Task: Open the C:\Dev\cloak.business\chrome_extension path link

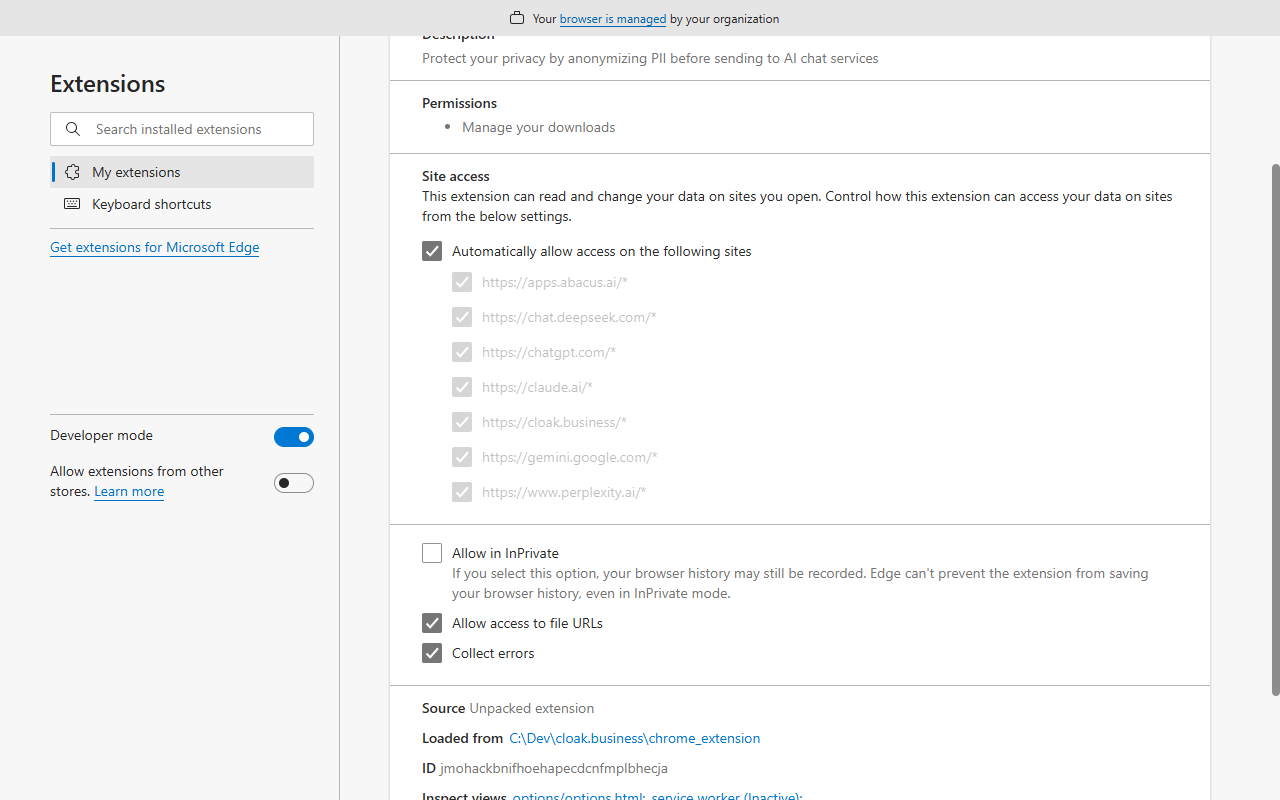Action: (634, 738)
